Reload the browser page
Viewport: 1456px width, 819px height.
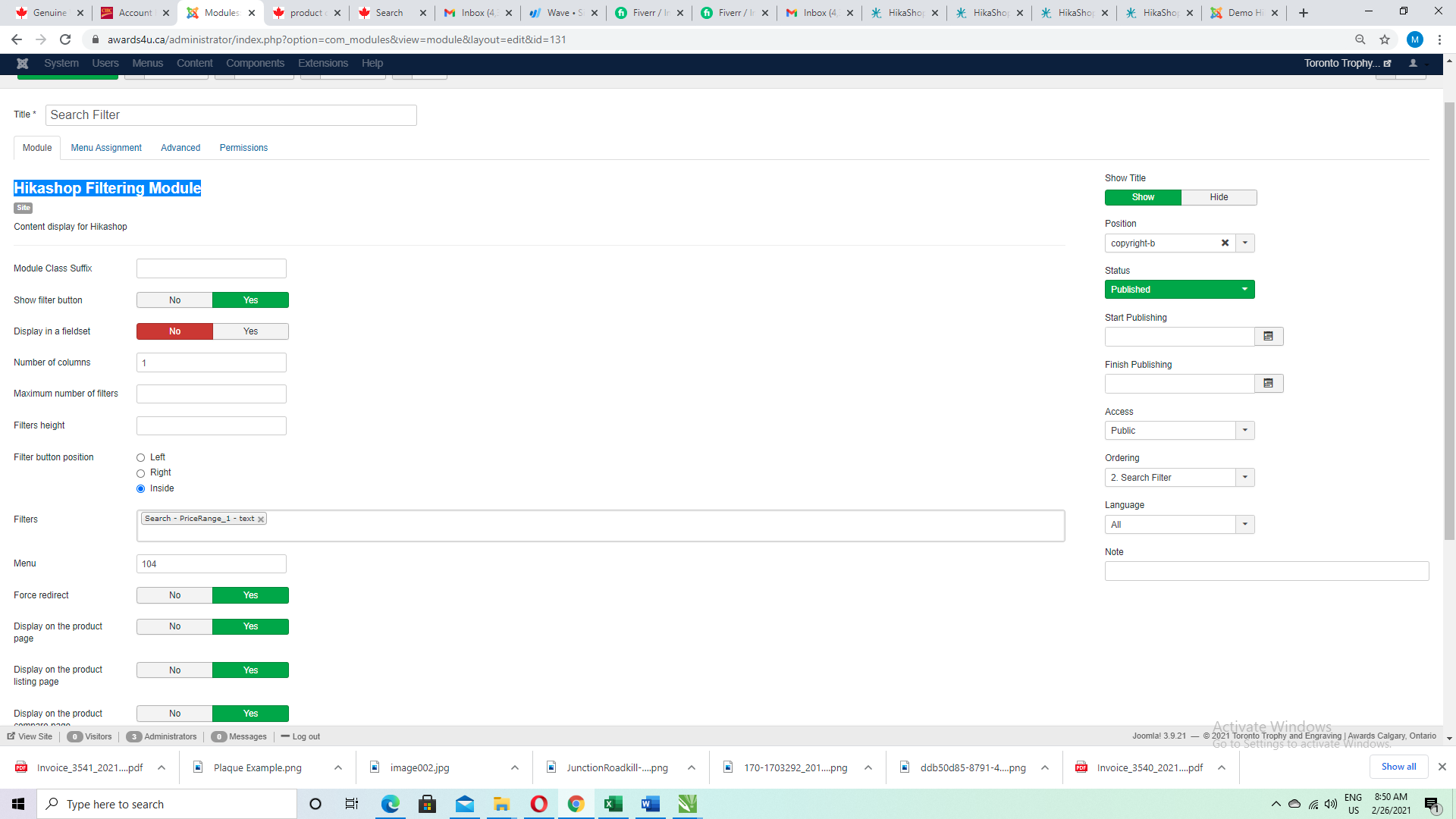pyautogui.click(x=65, y=39)
